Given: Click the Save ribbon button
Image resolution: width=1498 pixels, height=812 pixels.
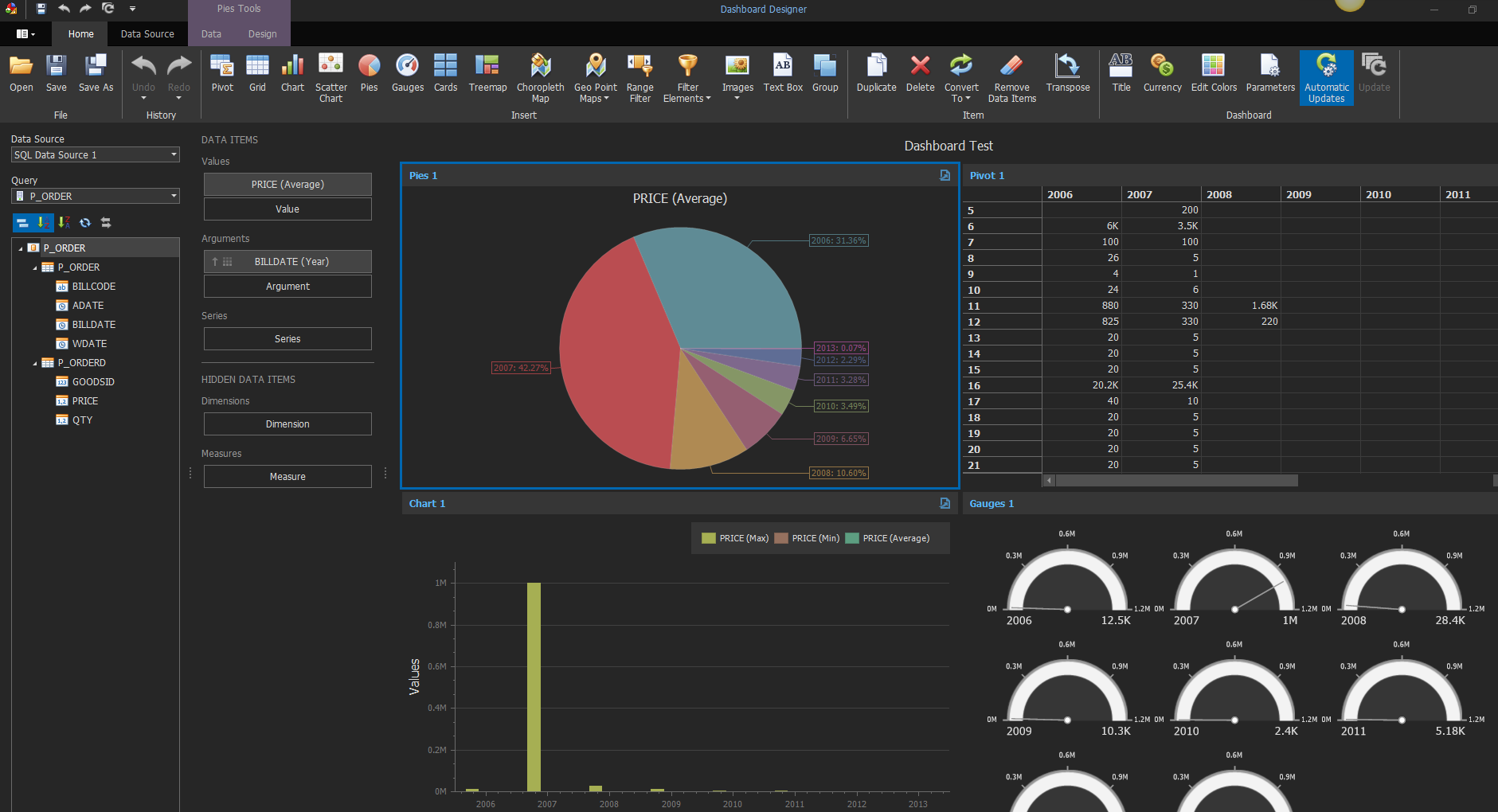Looking at the screenshot, I should 56,73.
